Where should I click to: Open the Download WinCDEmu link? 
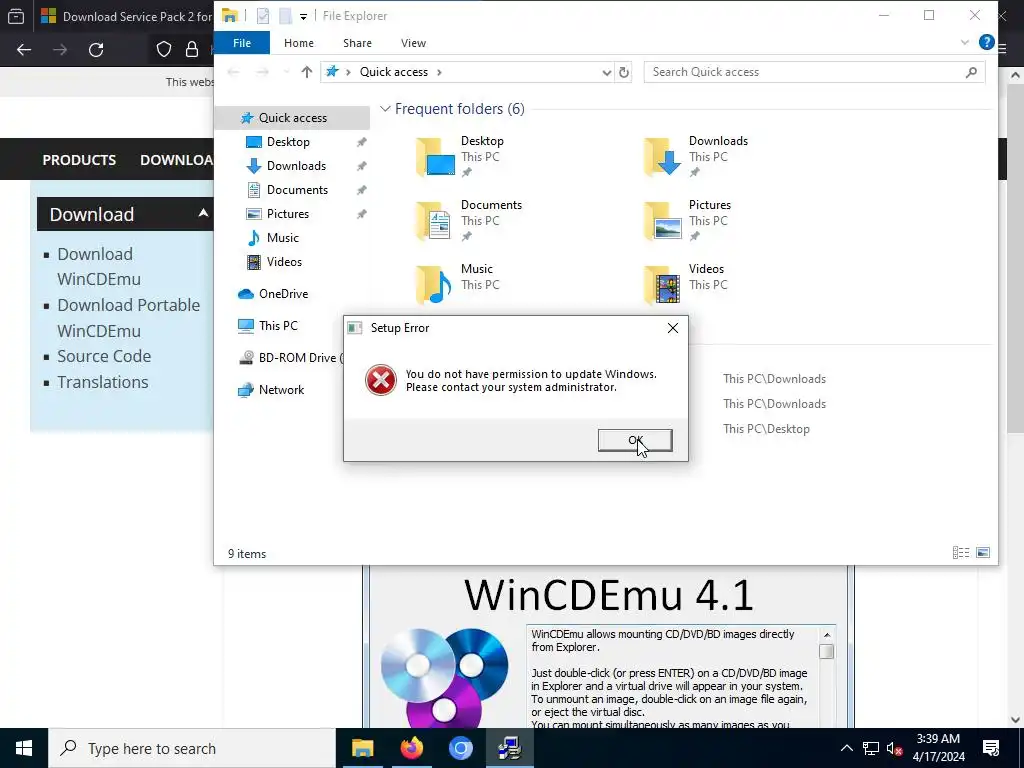[99, 266]
